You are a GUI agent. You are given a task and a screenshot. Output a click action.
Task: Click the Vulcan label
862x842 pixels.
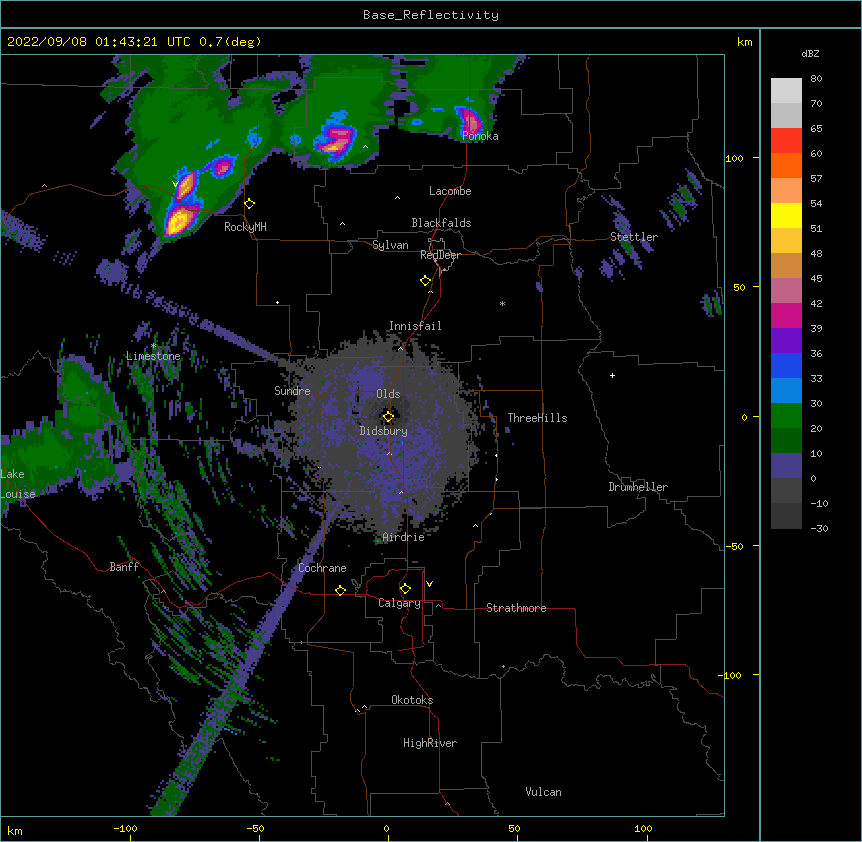(x=543, y=792)
